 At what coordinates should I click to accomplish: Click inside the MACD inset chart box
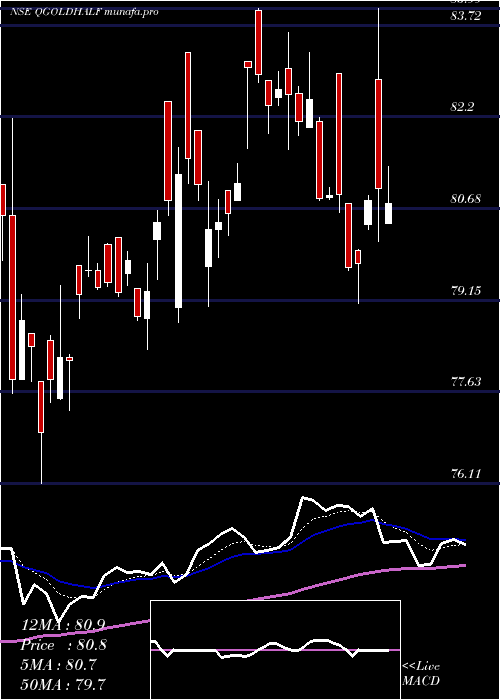275,650
